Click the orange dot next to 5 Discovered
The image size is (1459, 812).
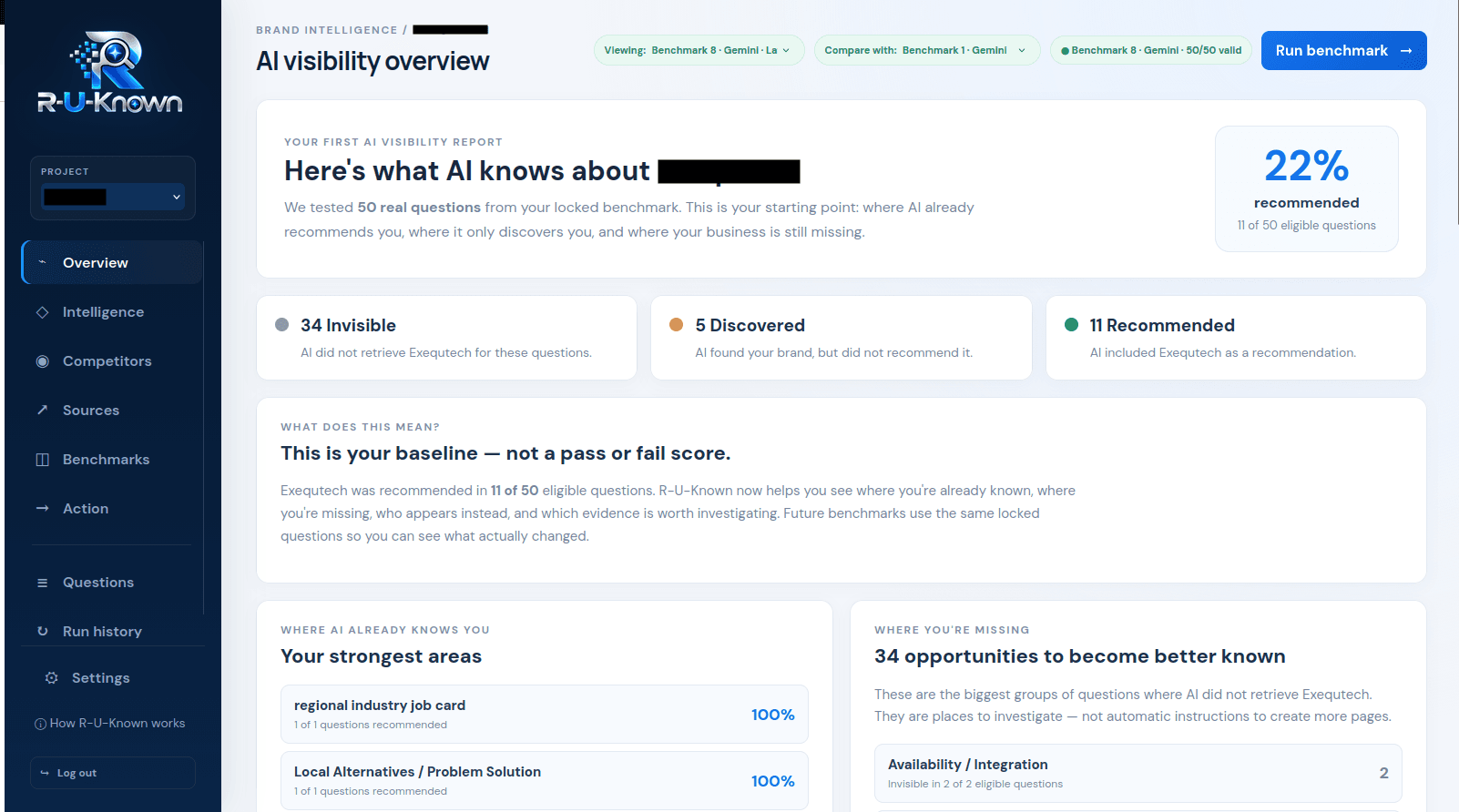tap(677, 325)
